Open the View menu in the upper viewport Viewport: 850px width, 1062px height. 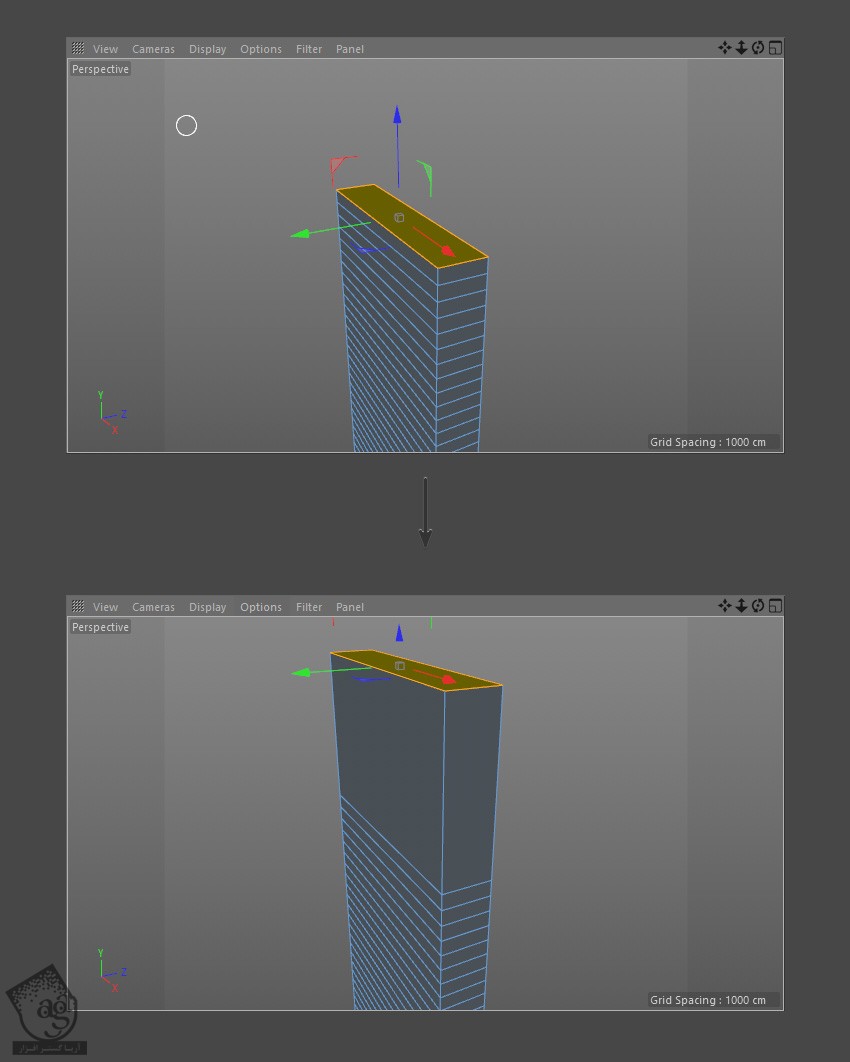point(105,49)
